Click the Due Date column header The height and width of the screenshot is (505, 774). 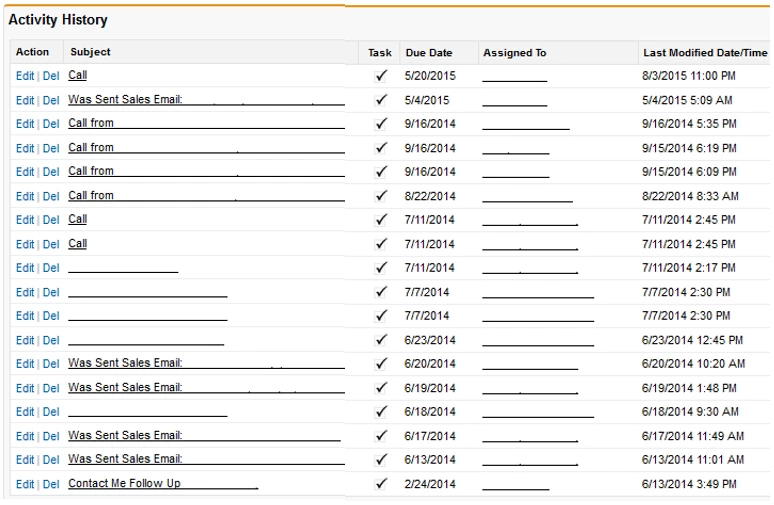(429, 53)
